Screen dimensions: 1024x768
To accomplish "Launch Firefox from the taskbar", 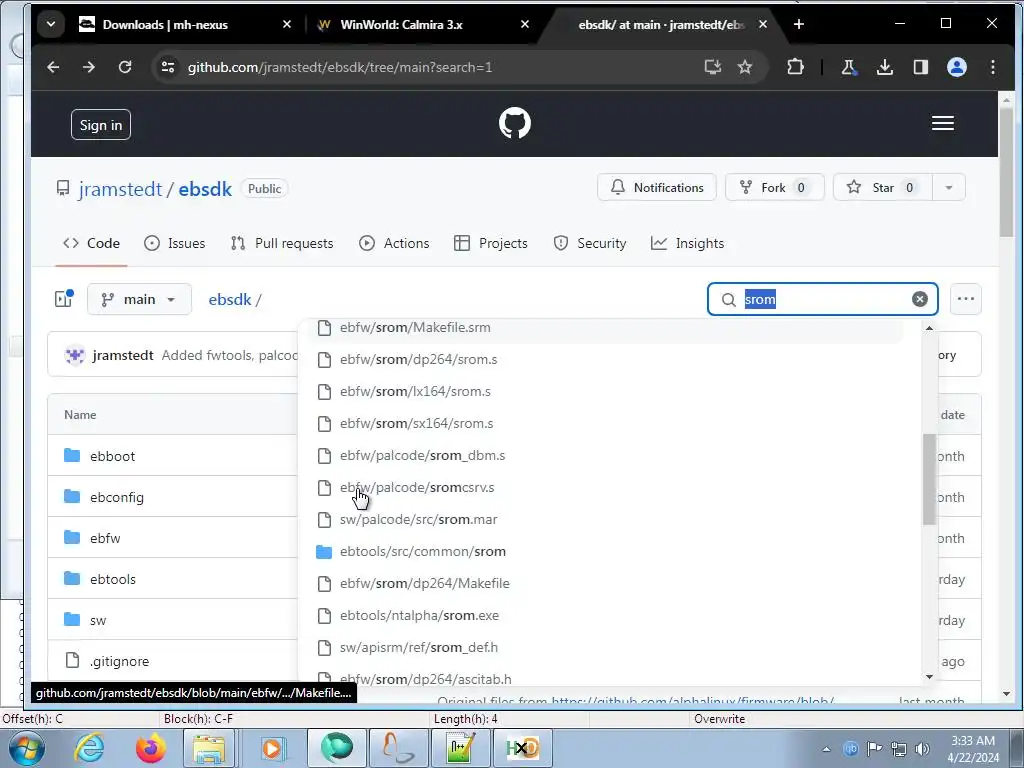I will click(151, 748).
